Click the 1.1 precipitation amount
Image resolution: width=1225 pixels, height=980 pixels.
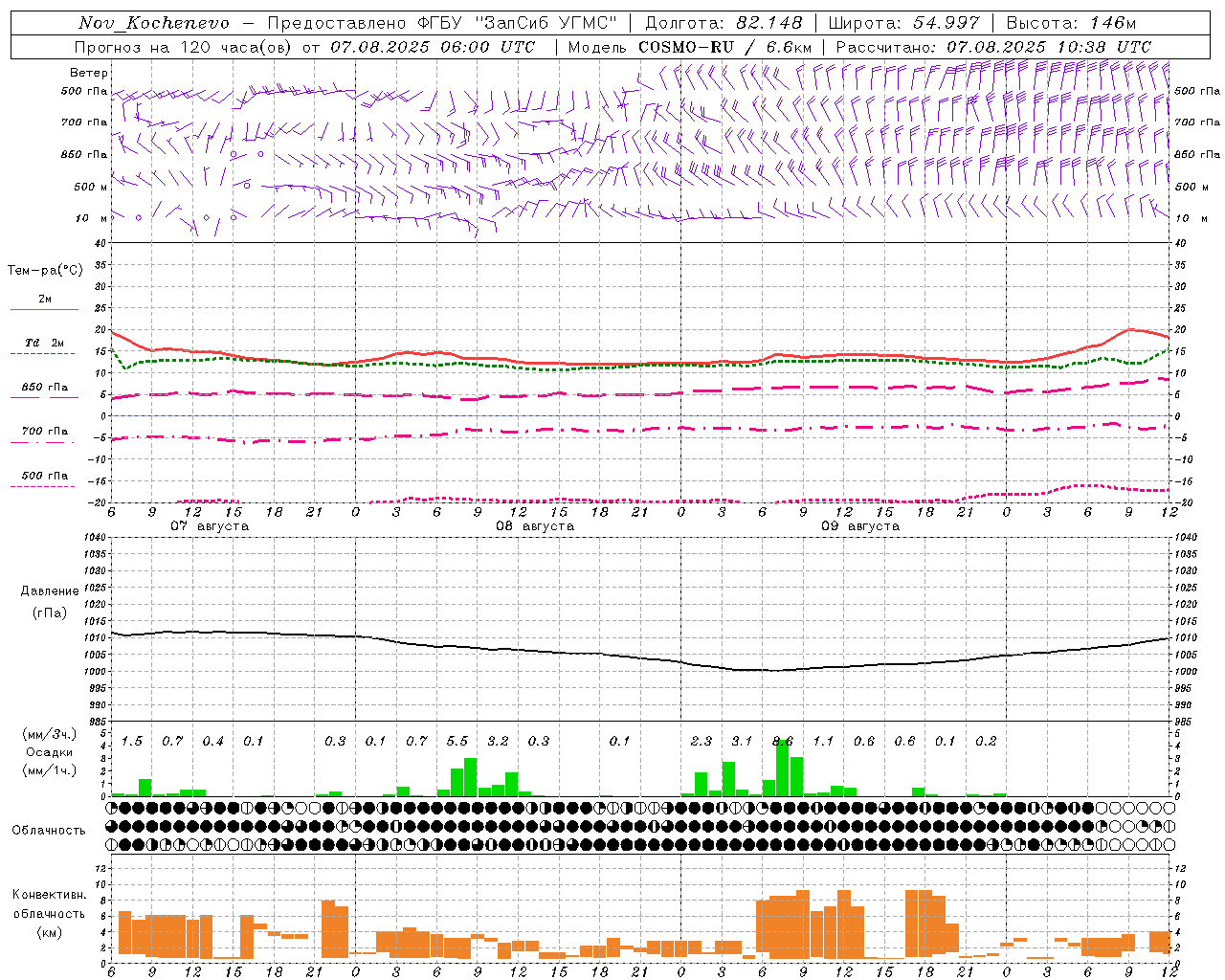pyautogui.click(x=823, y=742)
